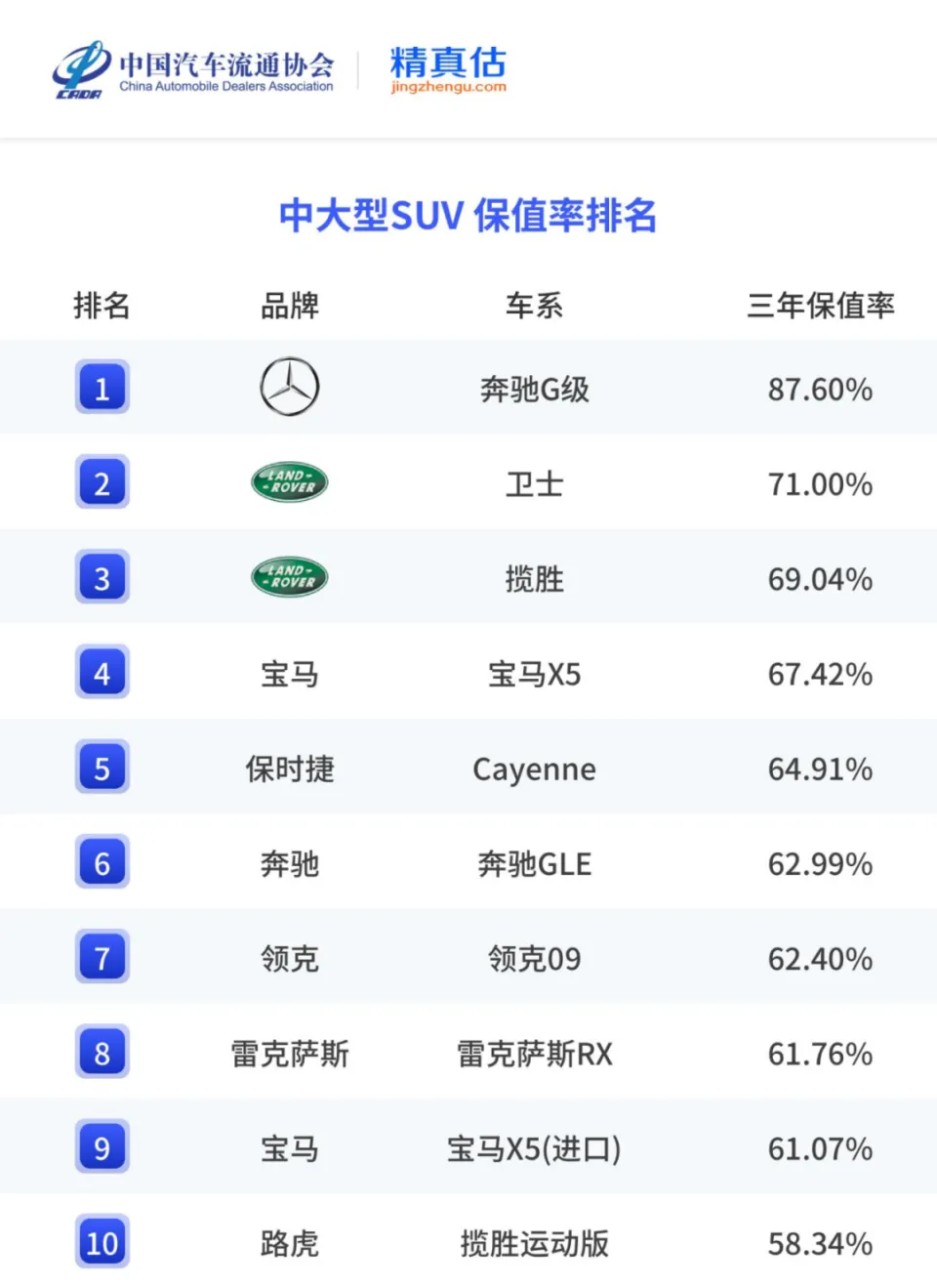Select the rank 1 badge
The image size is (937, 1288).
(x=102, y=388)
